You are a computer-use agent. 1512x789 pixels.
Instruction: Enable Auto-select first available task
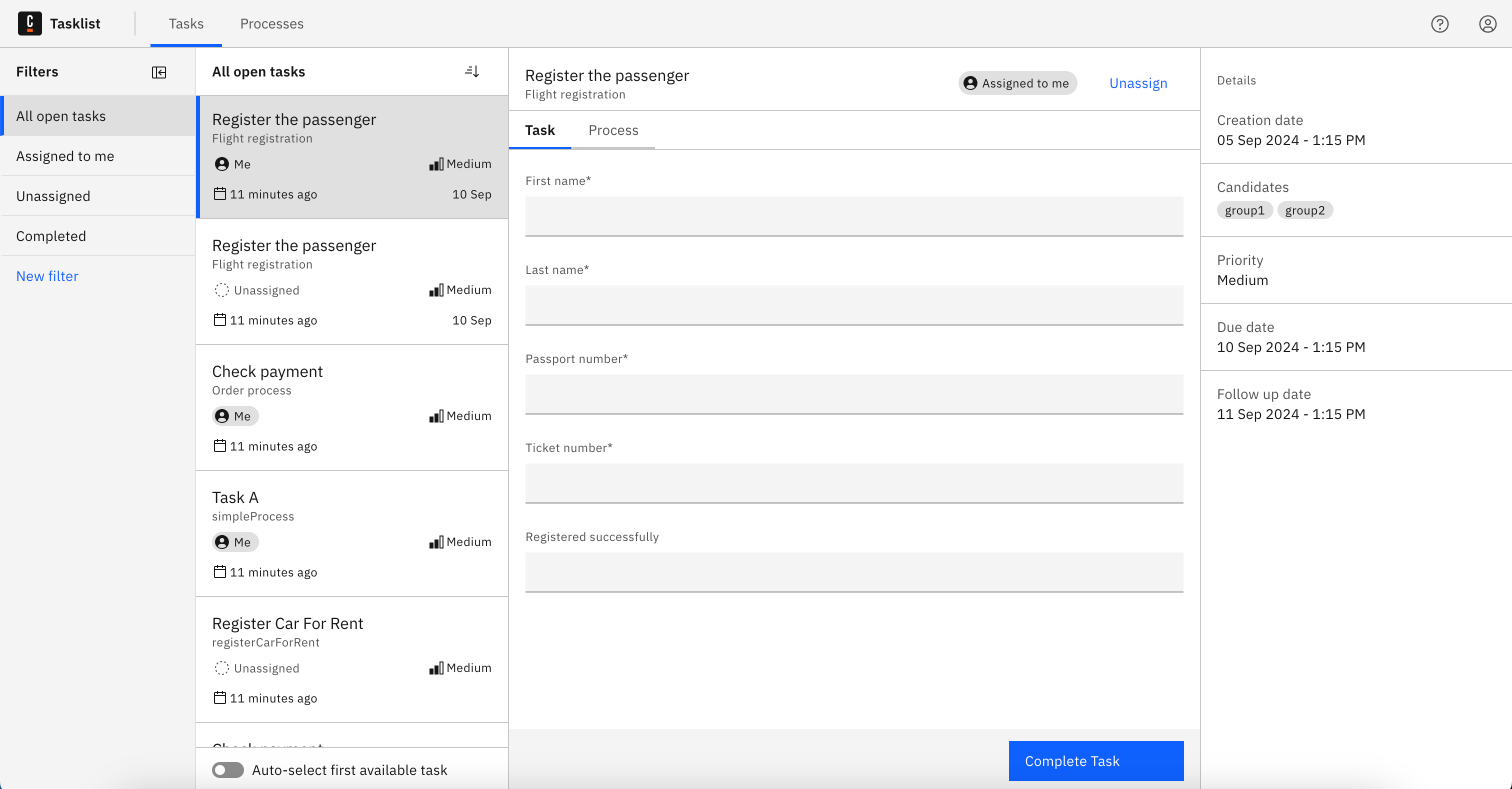pyautogui.click(x=229, y=770)
